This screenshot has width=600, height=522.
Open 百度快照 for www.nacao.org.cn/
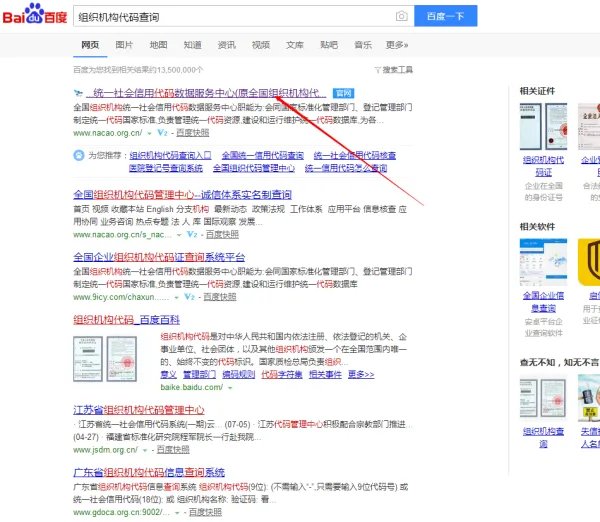192,133
